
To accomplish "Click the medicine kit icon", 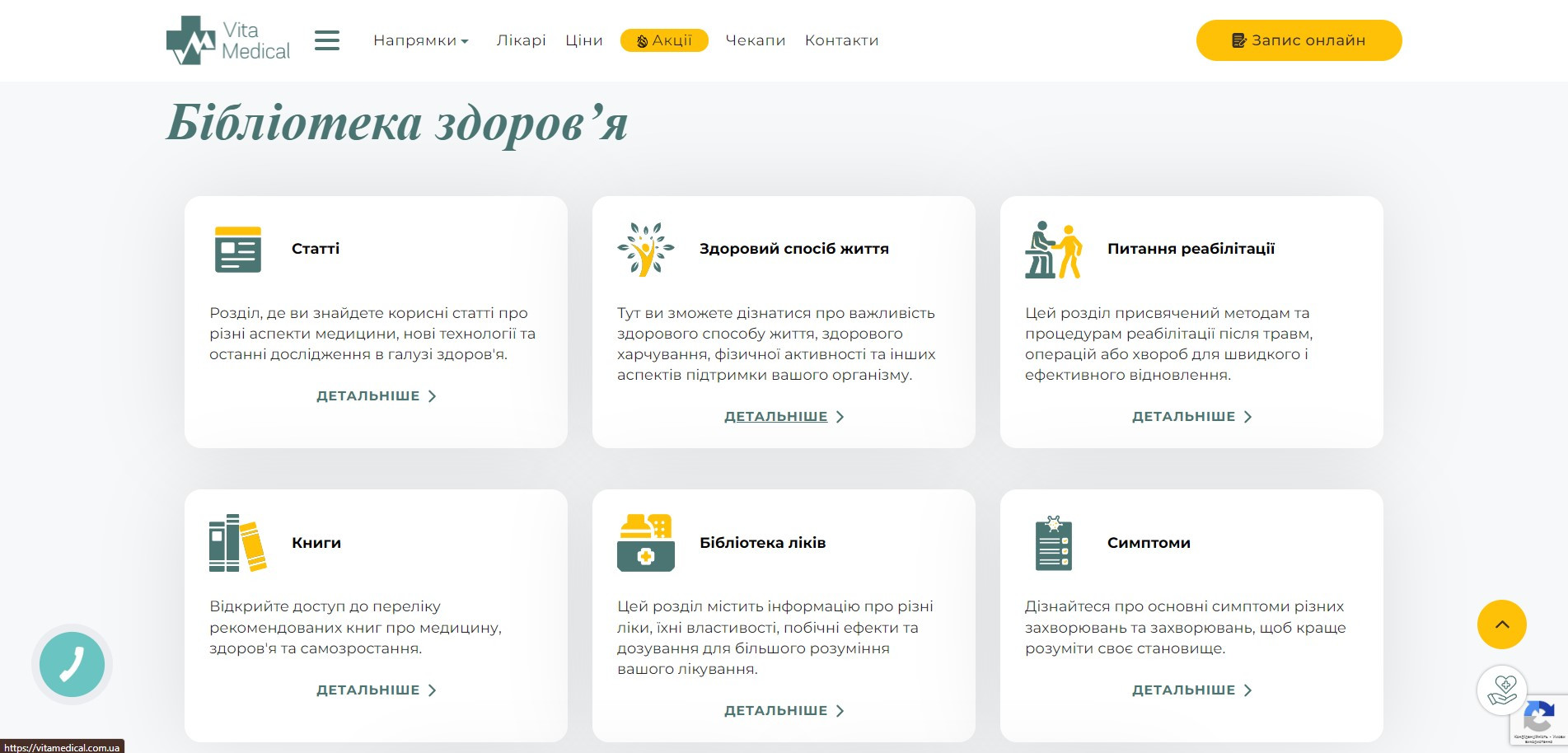I will (645, 543).
